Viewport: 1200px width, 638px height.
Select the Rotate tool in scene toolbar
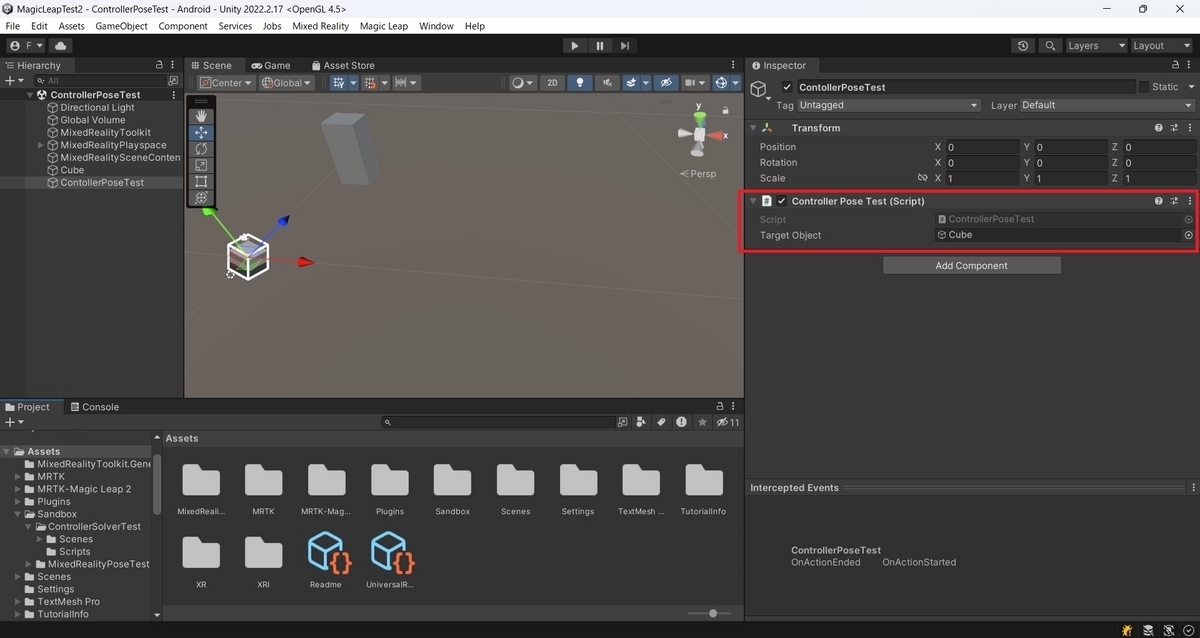(x=201, y=149)
